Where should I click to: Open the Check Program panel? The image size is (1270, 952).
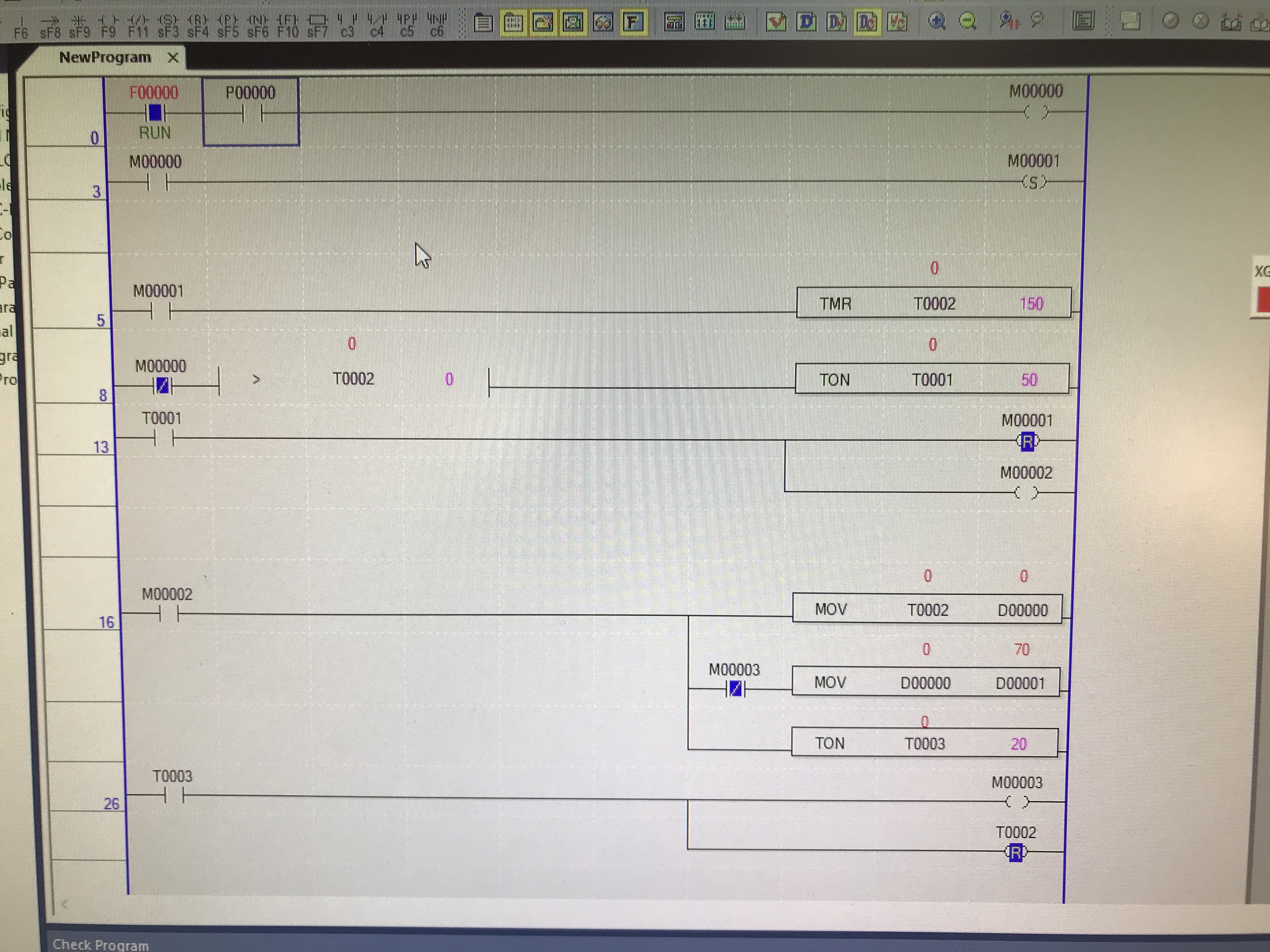coord(100,944)
